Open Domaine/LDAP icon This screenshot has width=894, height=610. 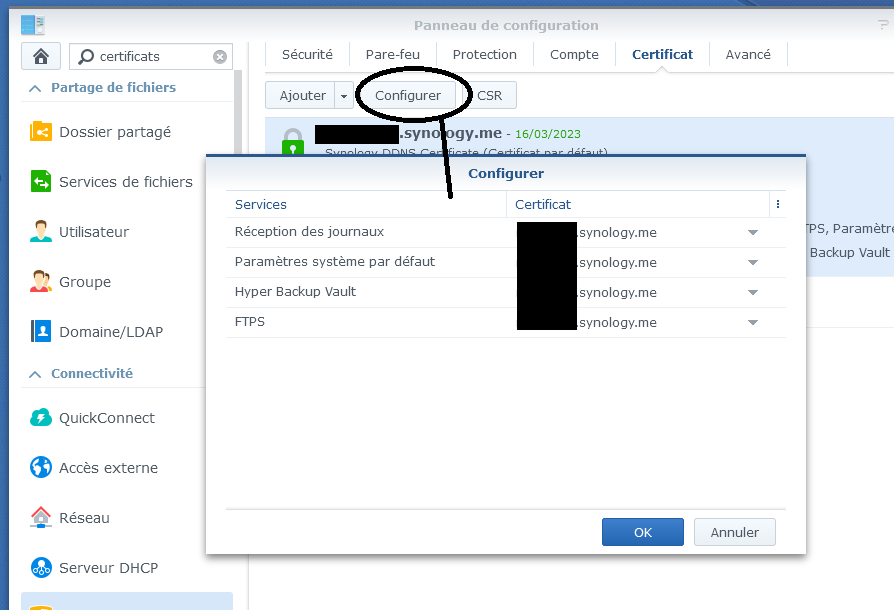(41, 331)
